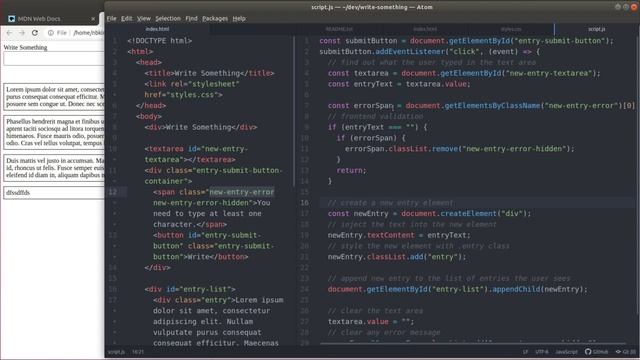Click the Duis mattis entry in browser

pos(54,168)
